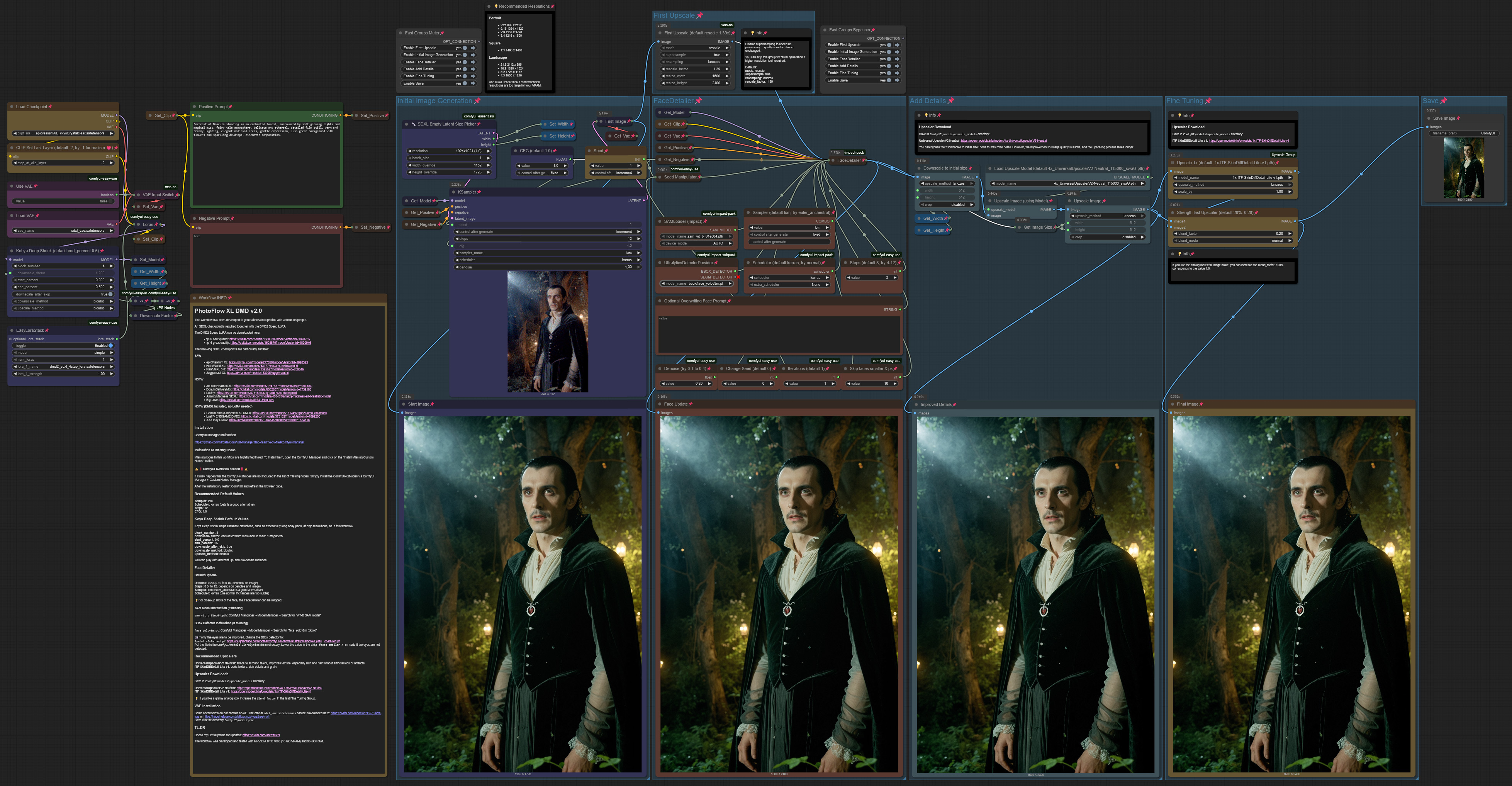Open scheduler karras combo in Scheduler node
The height and width of the screenshot is (786, 1512).
[790, 278]
